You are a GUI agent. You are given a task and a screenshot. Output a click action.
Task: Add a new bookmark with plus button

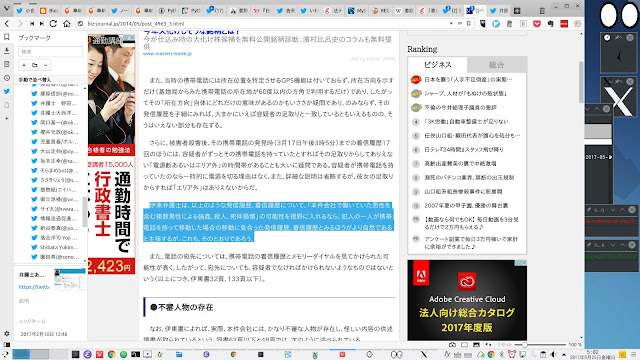pos(24,65)
